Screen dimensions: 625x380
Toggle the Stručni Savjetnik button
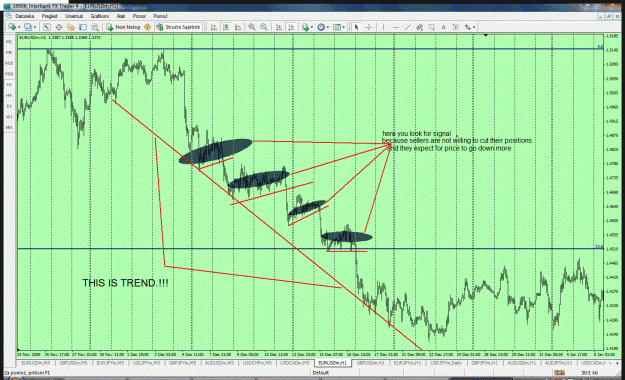point(178,27)
